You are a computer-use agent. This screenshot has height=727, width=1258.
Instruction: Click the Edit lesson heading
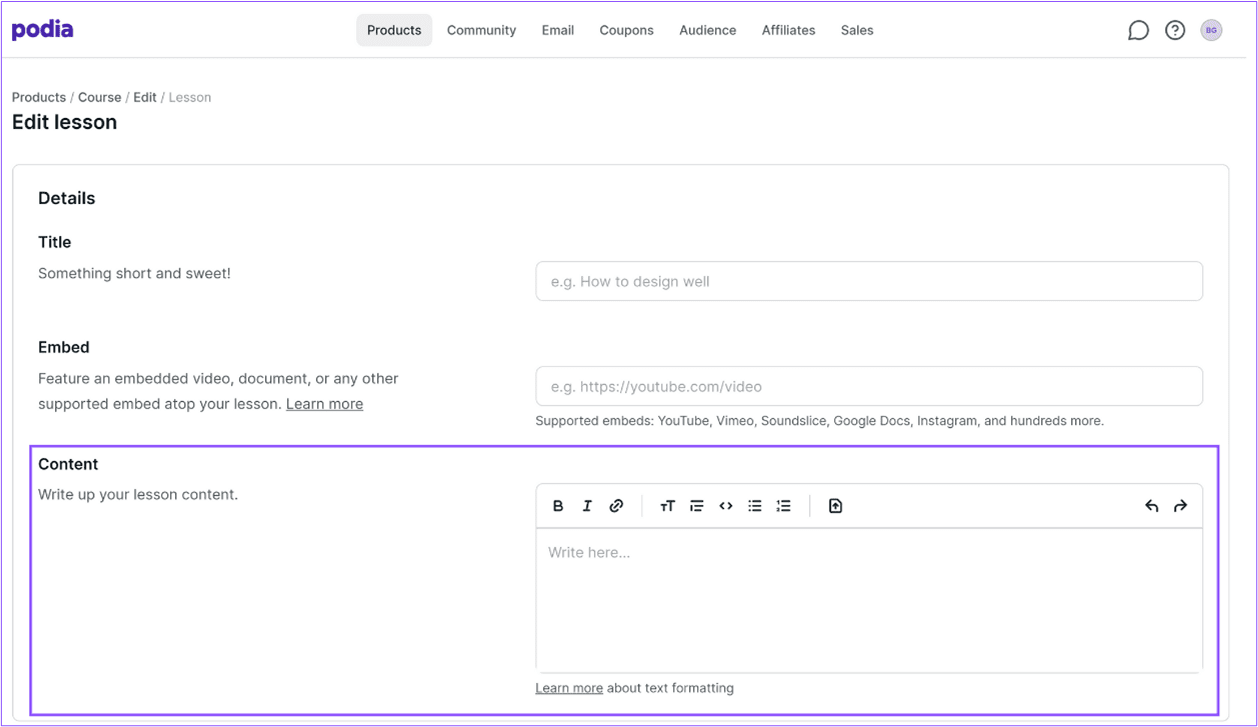click(x=64, y=122)
